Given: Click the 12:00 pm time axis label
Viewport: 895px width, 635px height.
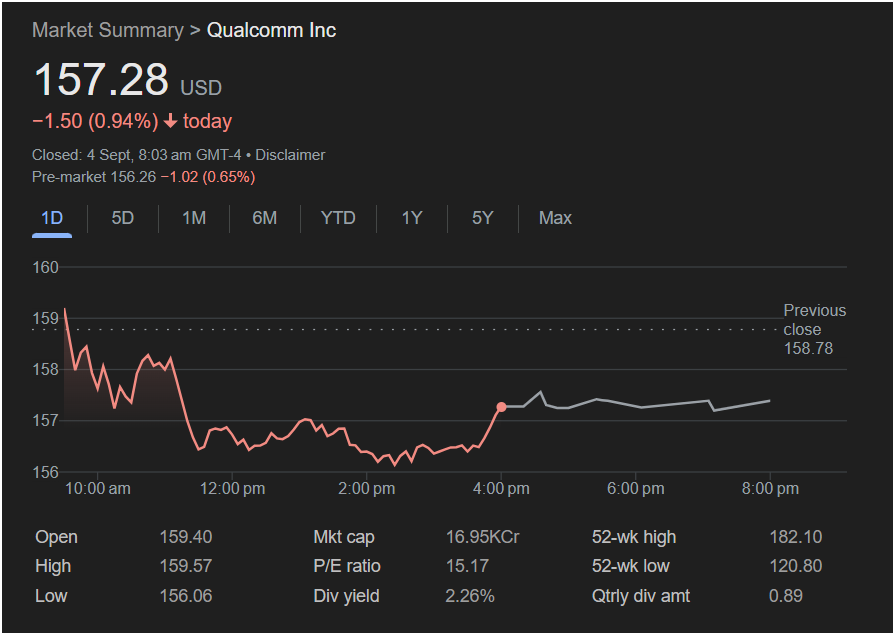Looking at the screenshot, I should coord(232,489).
